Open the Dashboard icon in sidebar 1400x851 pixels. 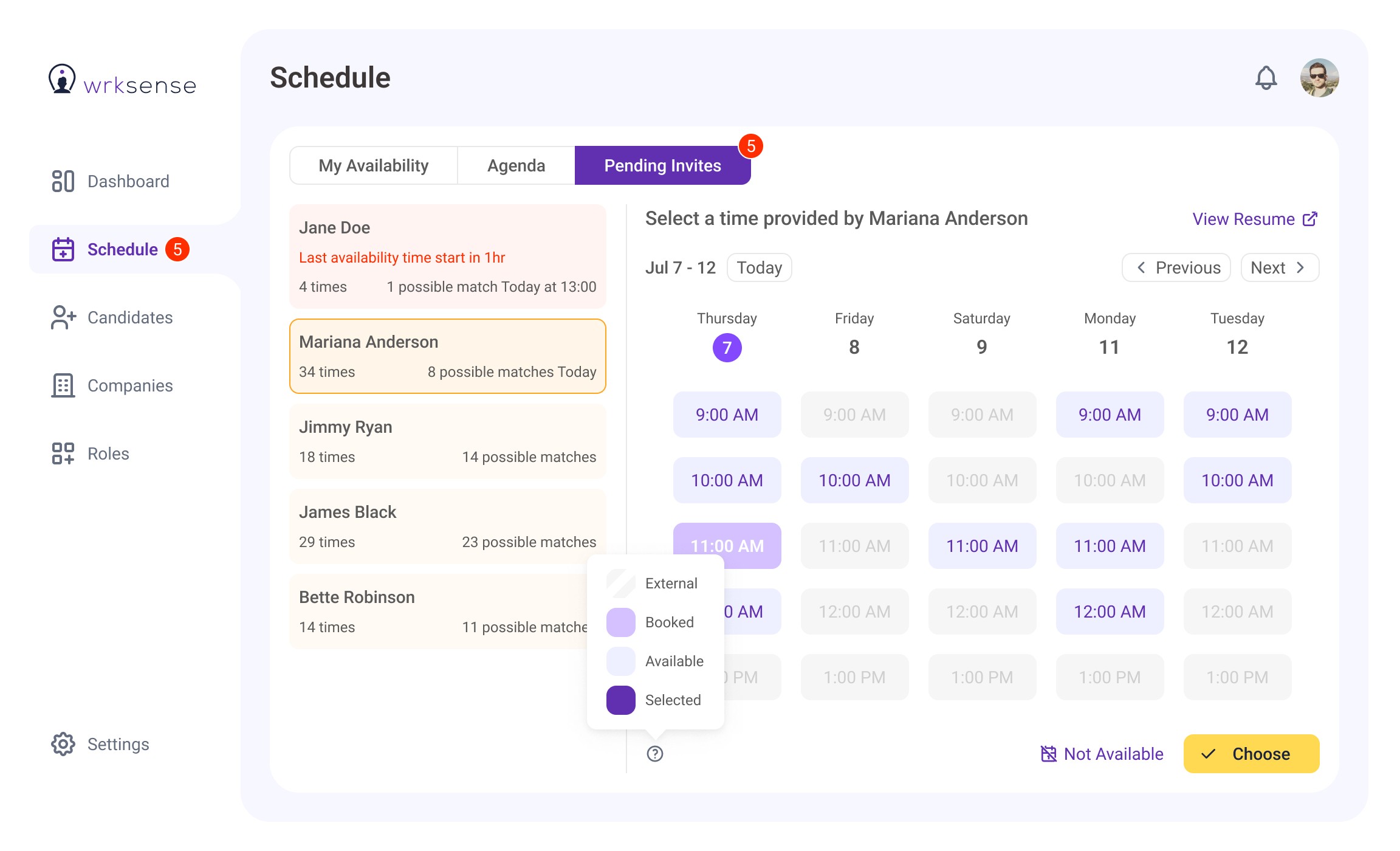click(63, 181)
